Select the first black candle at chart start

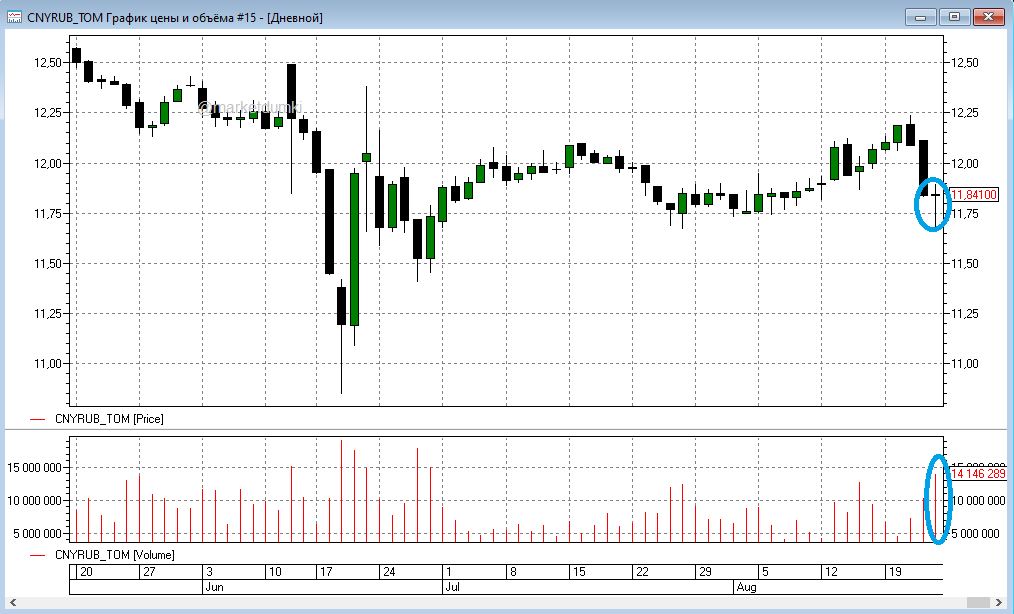[76, 55]
